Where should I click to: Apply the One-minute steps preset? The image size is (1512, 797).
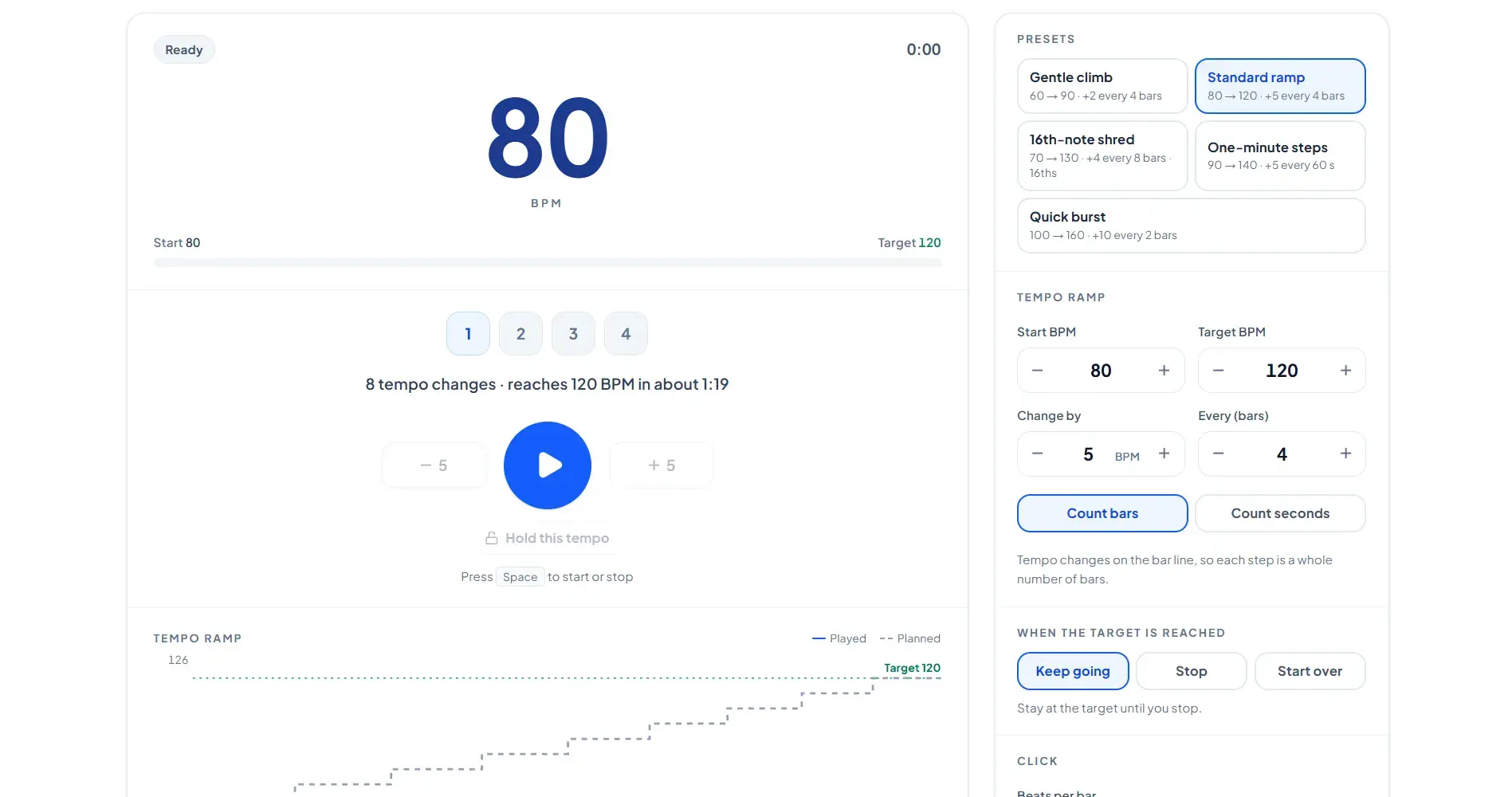tap(1280, 155)
